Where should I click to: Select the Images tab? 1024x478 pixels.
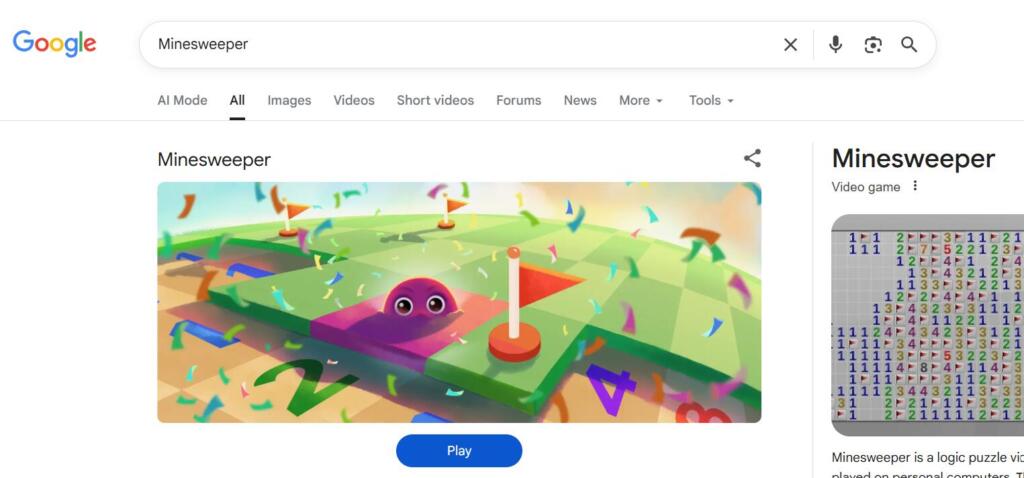[x=289, y=100]
